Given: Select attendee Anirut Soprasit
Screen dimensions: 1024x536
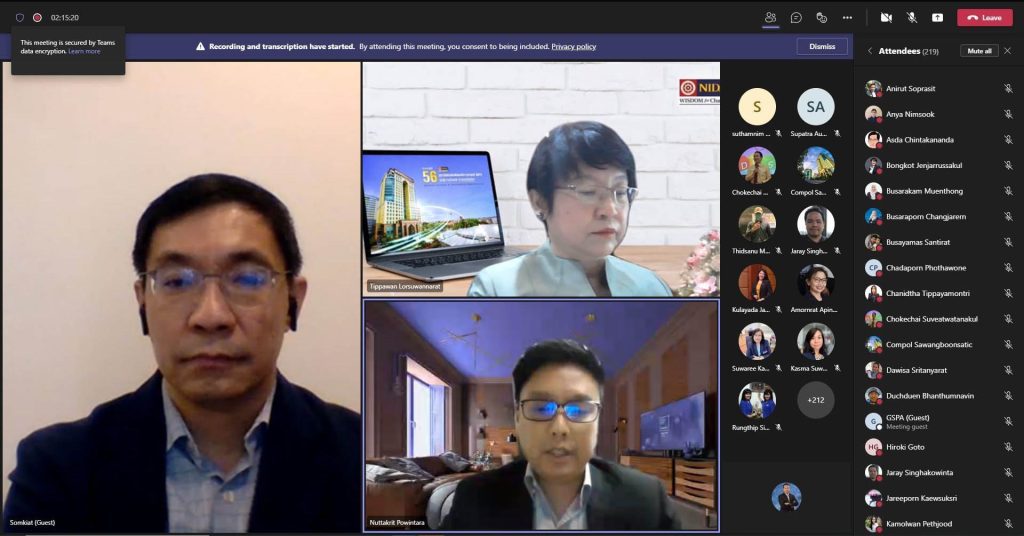Looking at the screenshot, I should pos(939,88).
